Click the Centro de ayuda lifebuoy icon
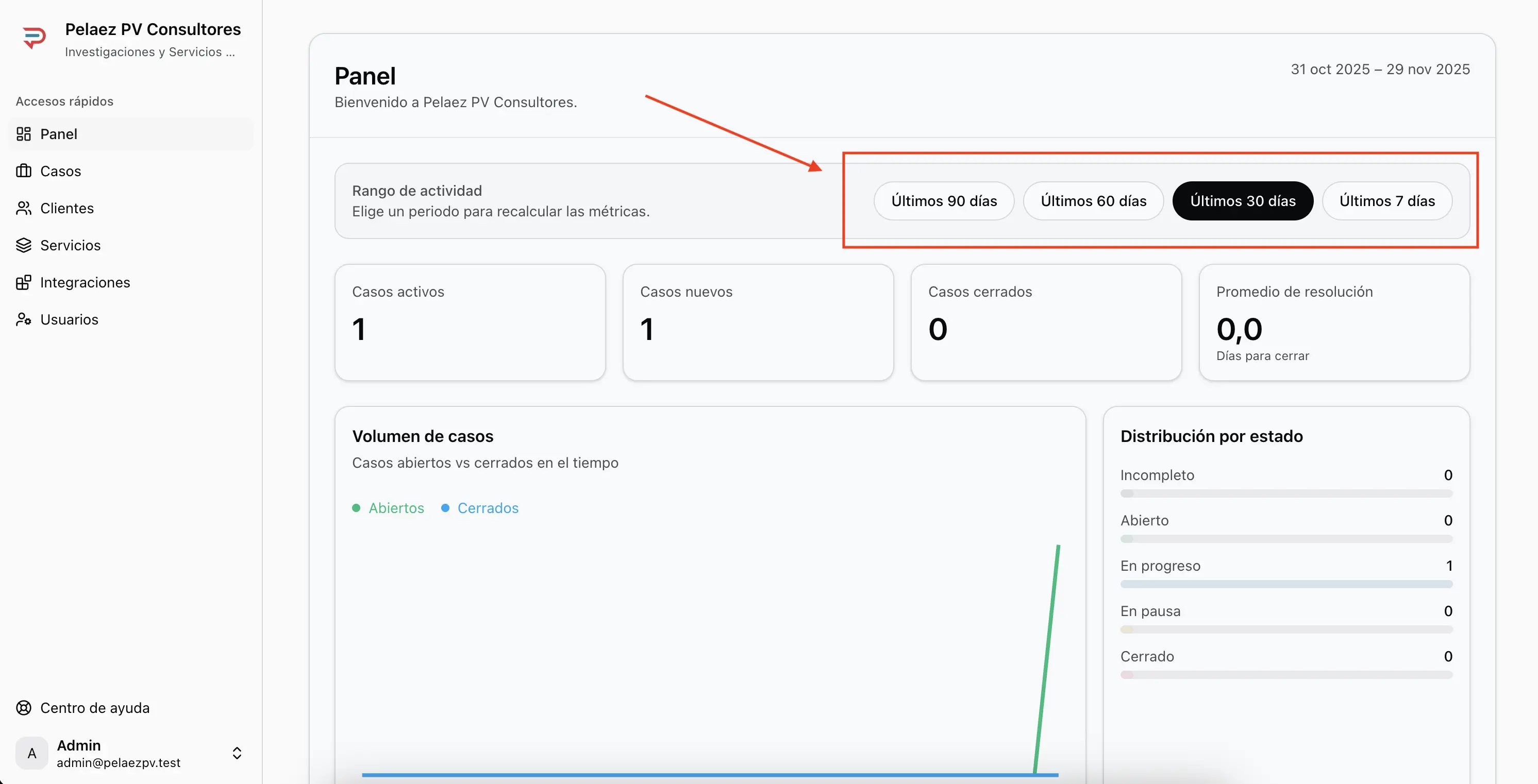 23,708
